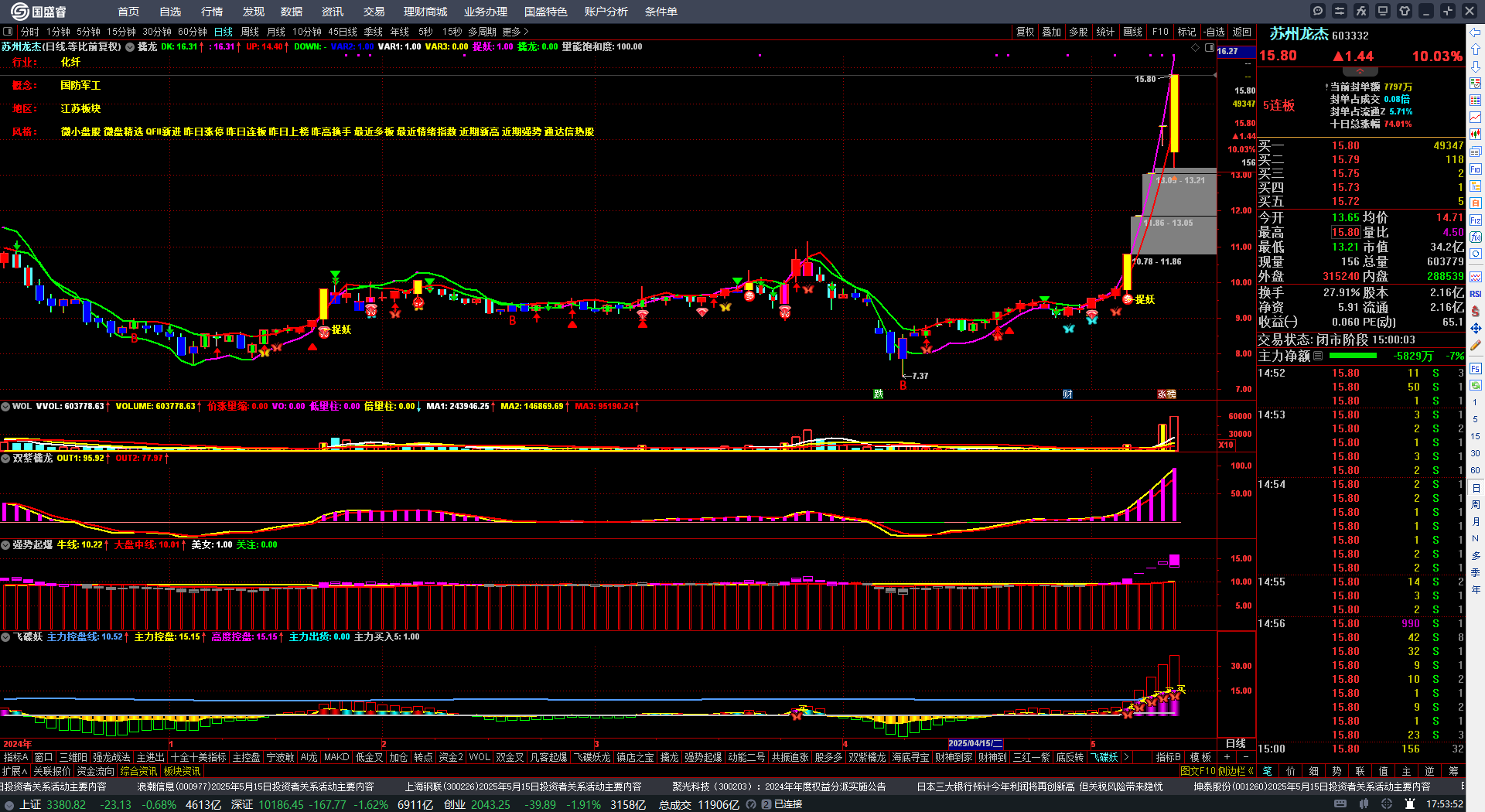This screenshot has height=812, width=1485.
Task: Click the F5 icon in right sidebar
Action: click(1476, 368)
